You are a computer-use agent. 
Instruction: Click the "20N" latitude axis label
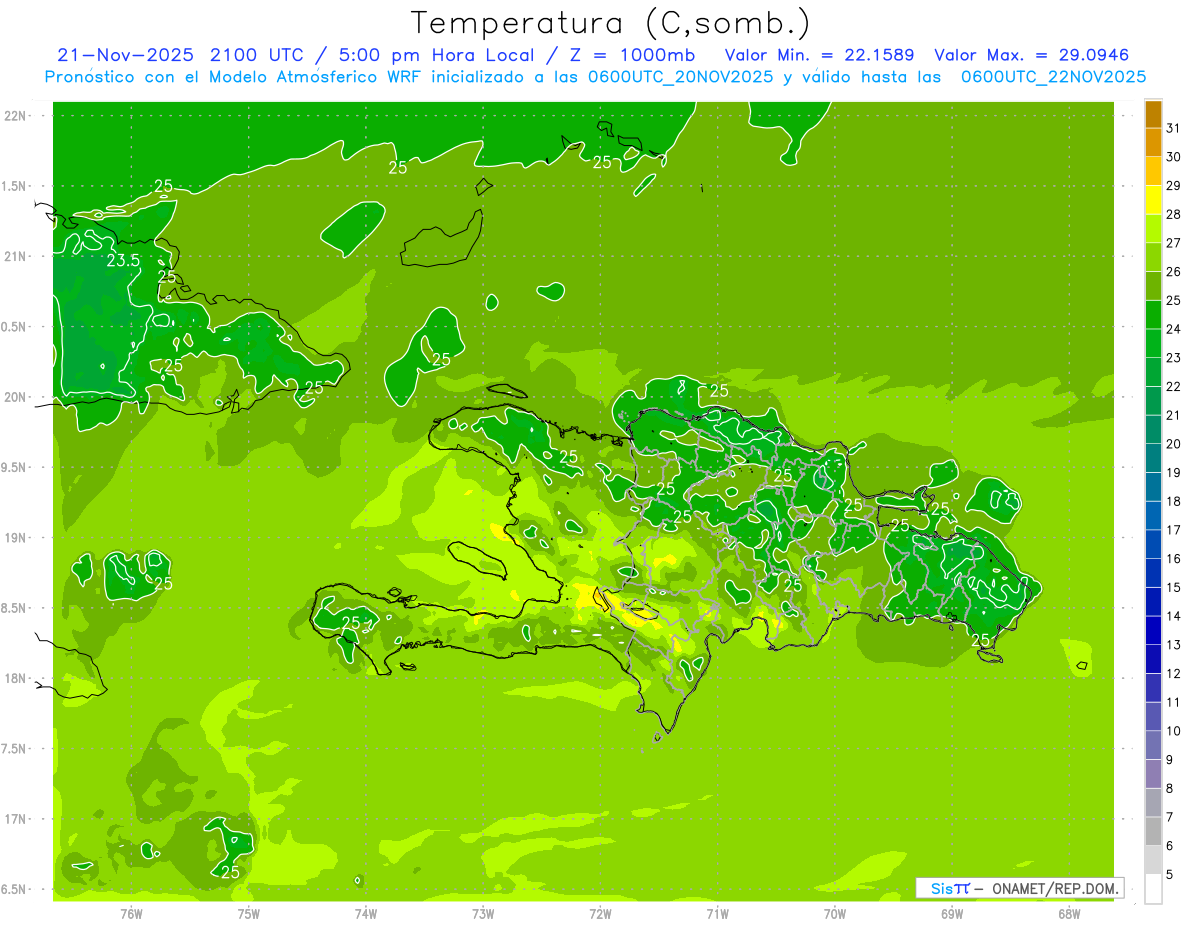(x=15, y=397)
